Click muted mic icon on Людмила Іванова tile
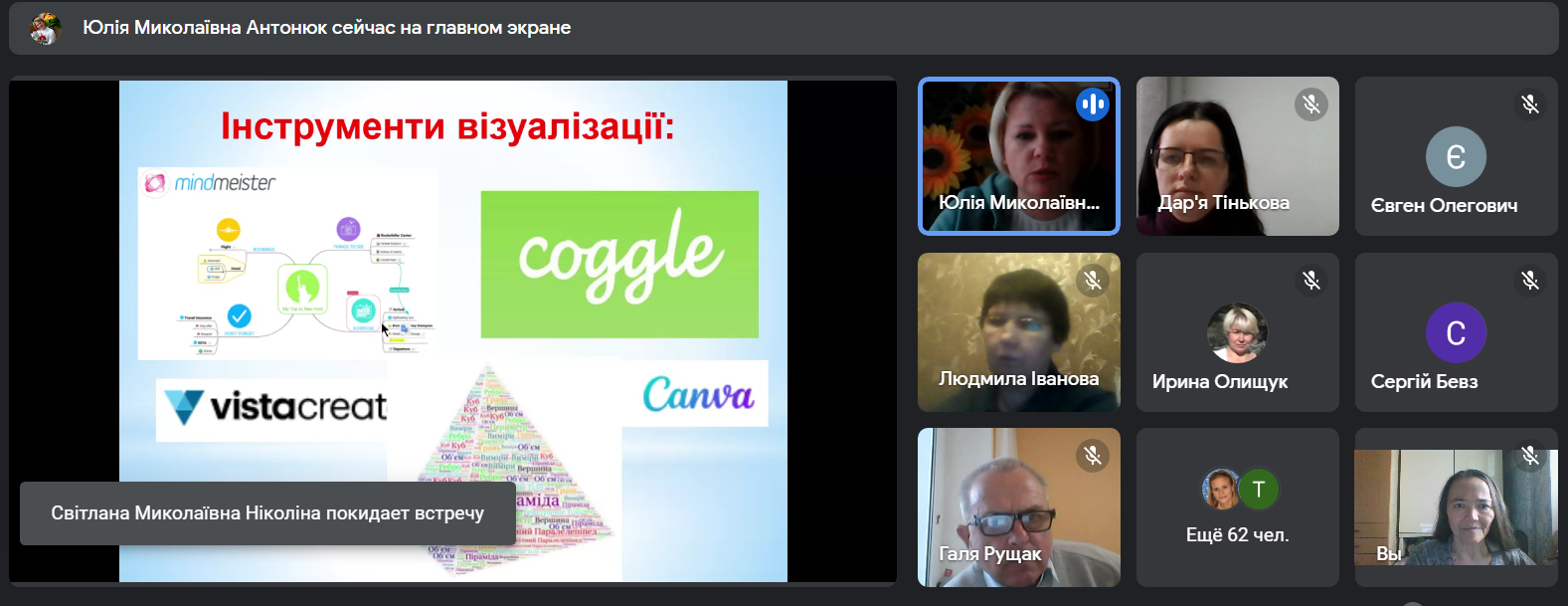The width and height of the screenshot is (1568, 606). pos(1093,281)
